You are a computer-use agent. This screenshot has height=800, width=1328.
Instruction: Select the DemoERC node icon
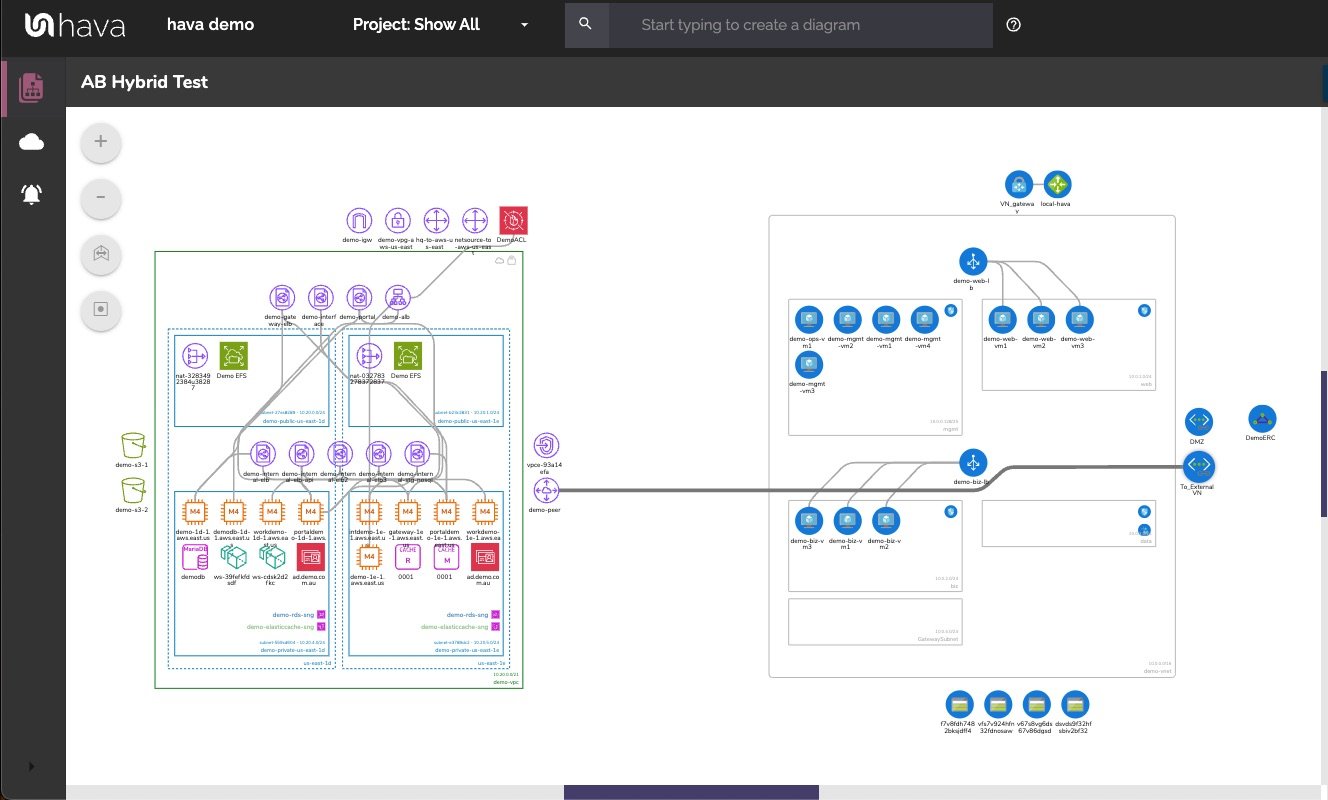point(1261,419)
